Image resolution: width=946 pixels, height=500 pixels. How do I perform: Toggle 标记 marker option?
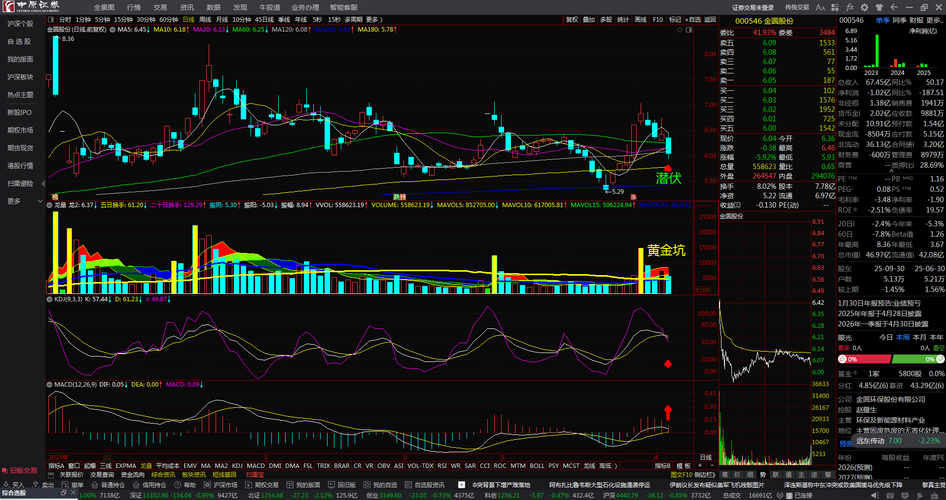(675, 19)
